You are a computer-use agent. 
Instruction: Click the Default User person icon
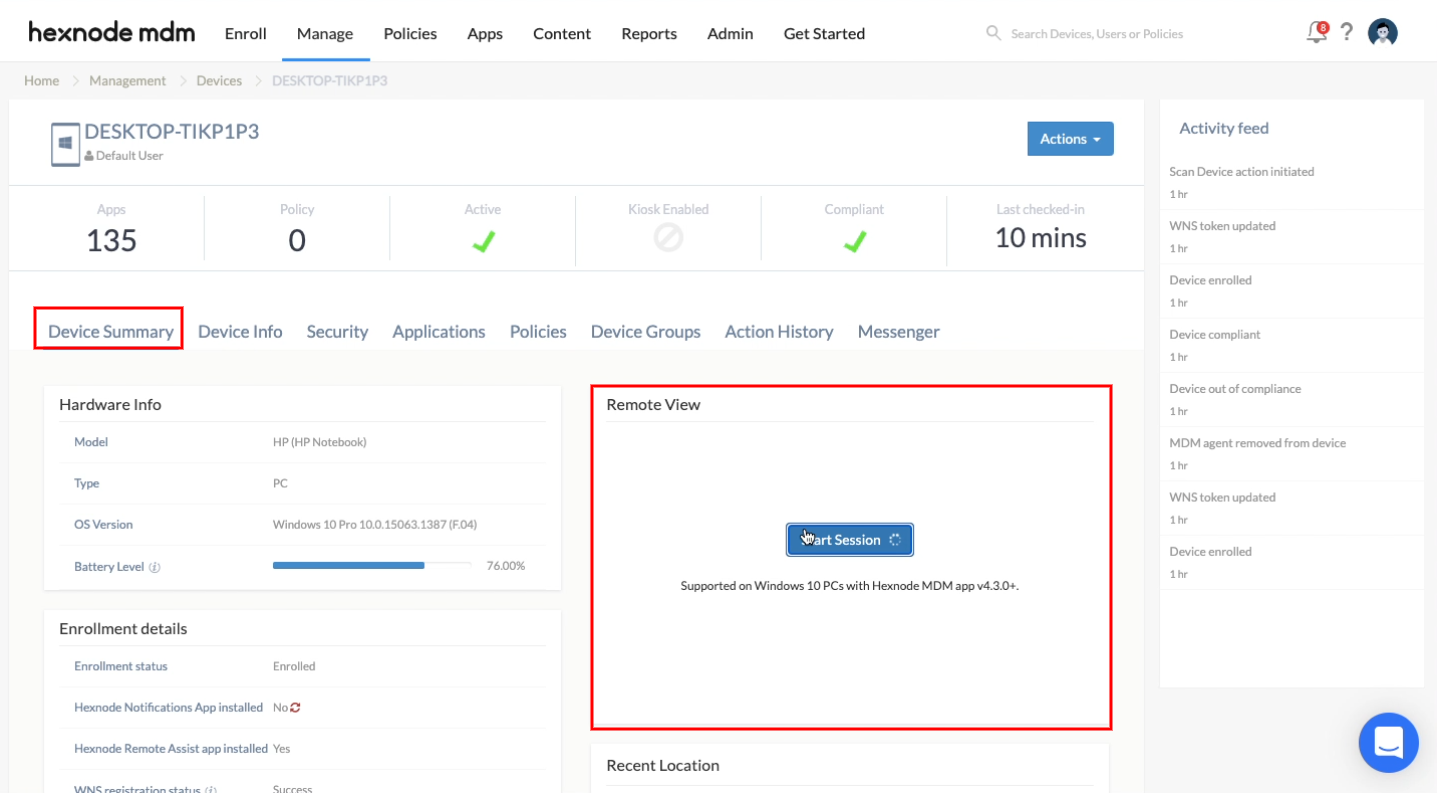pos(89,156)
